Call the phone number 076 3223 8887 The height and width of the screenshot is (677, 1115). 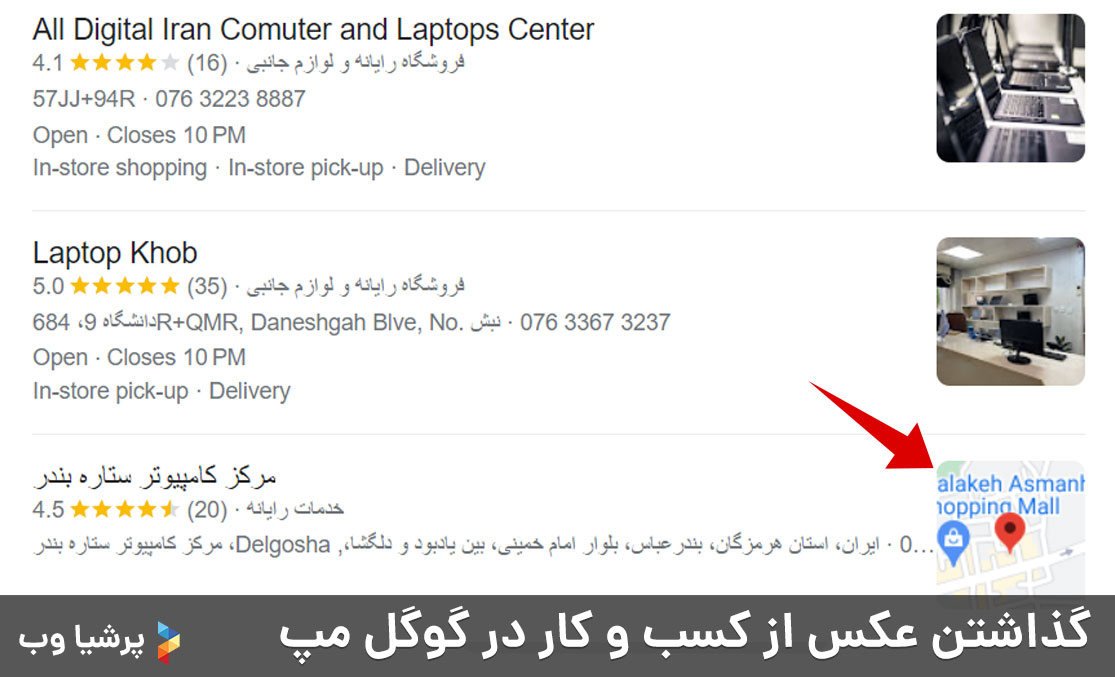230,99
